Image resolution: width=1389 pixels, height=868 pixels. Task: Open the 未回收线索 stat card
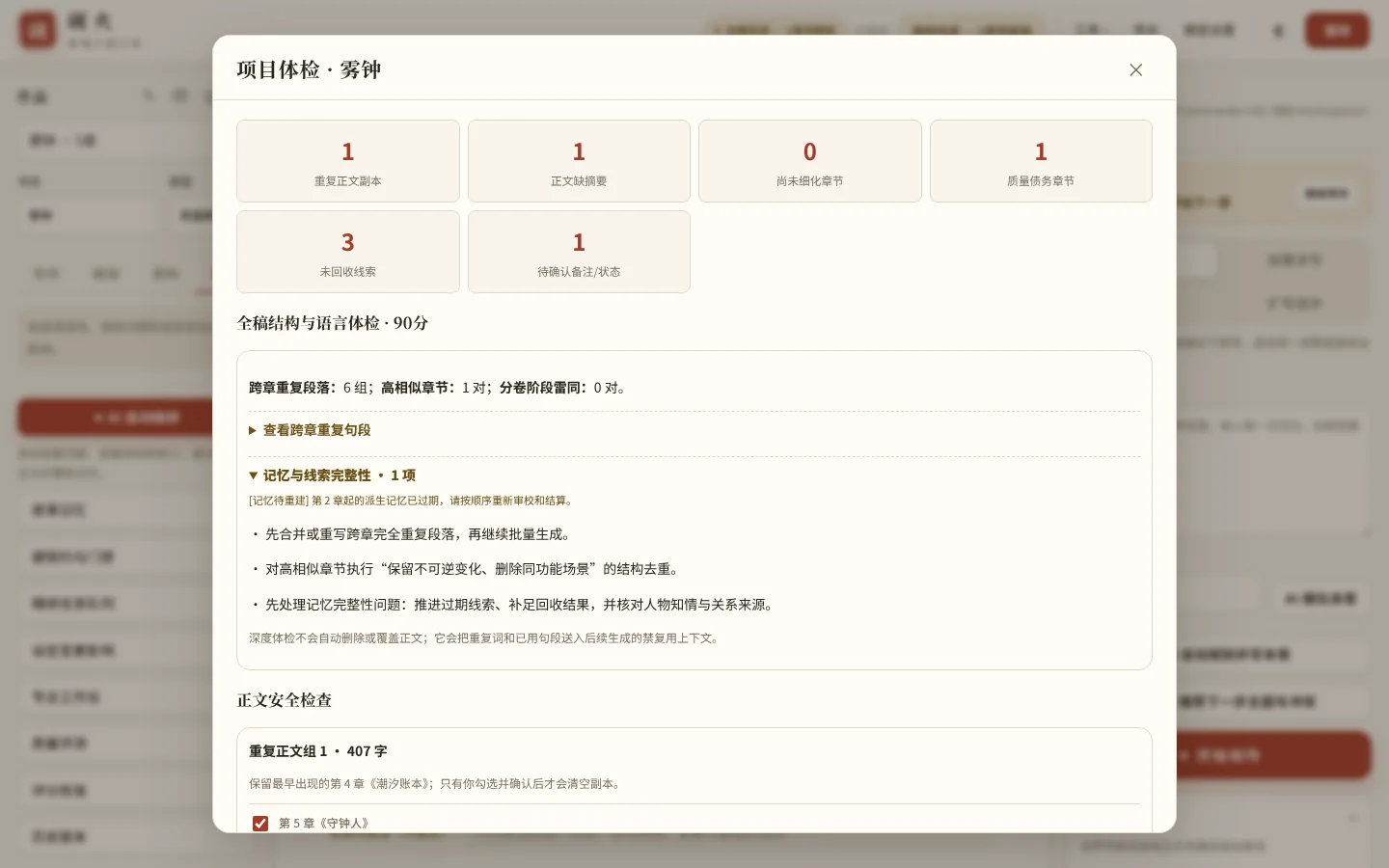pyautogui.click(x=348, y=252)
